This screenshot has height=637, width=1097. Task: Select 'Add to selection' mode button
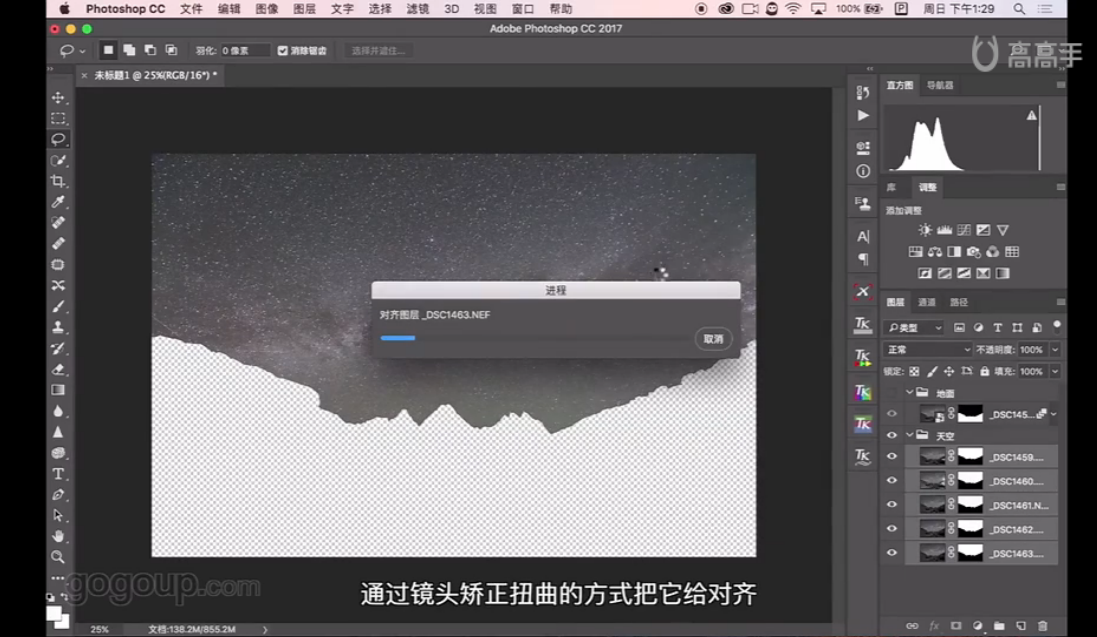[x=129, y=50]
